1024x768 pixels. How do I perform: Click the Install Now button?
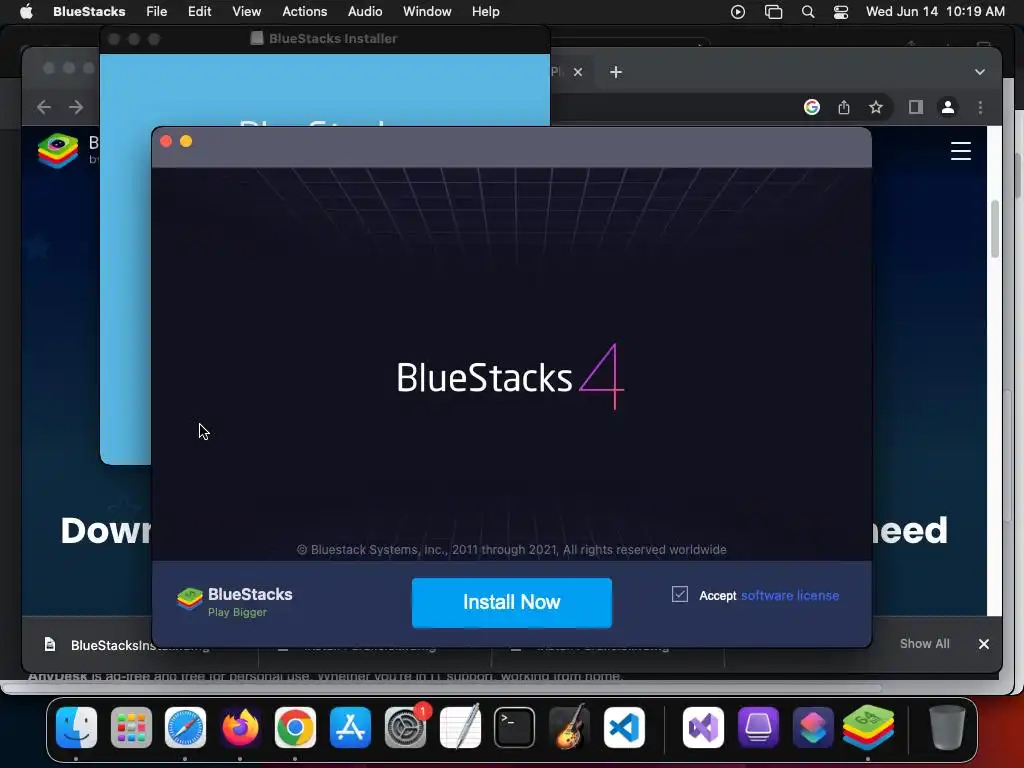coord(511,602)
